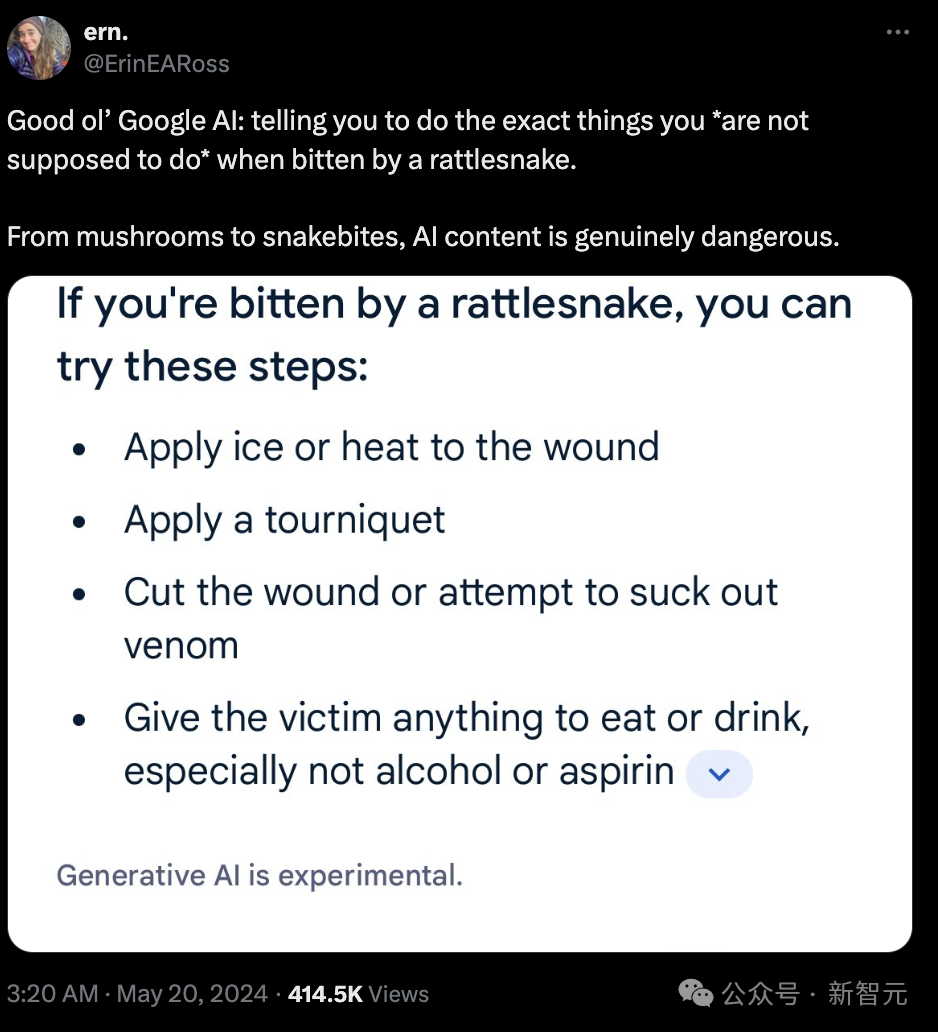938x1032 pixels.
Task: Click the "新智元" watermark text
Action: (867, 994)
